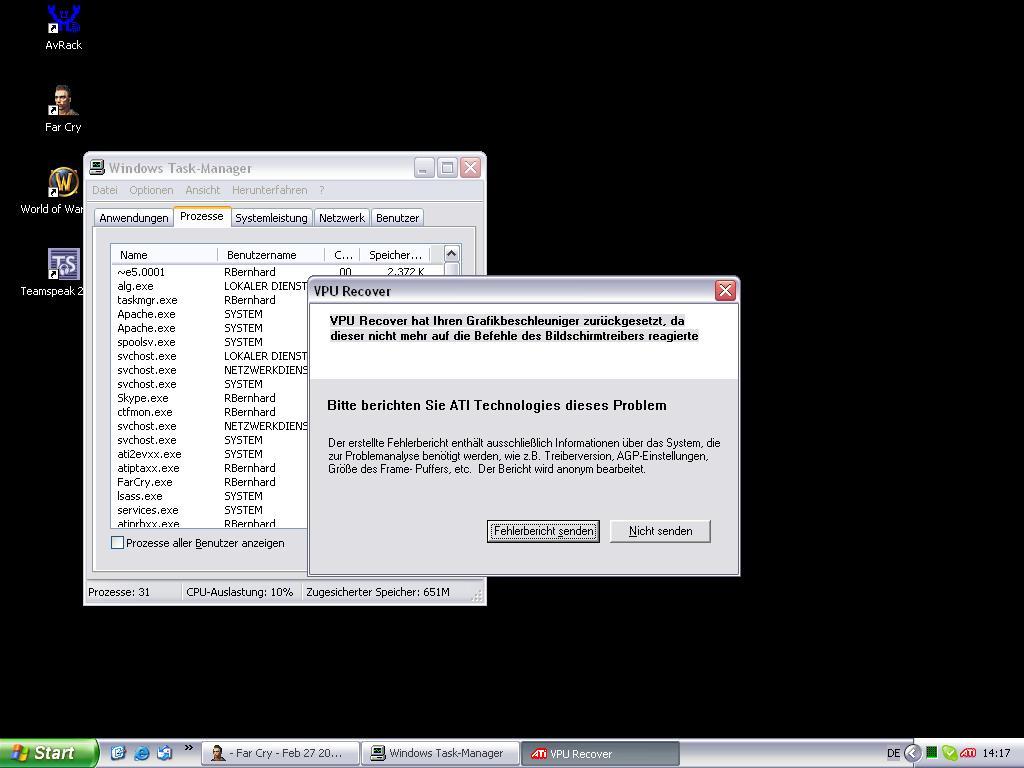Expand the Quick Launch overflow chevron
Screen dimensions: 1024x768
point(189,748)
